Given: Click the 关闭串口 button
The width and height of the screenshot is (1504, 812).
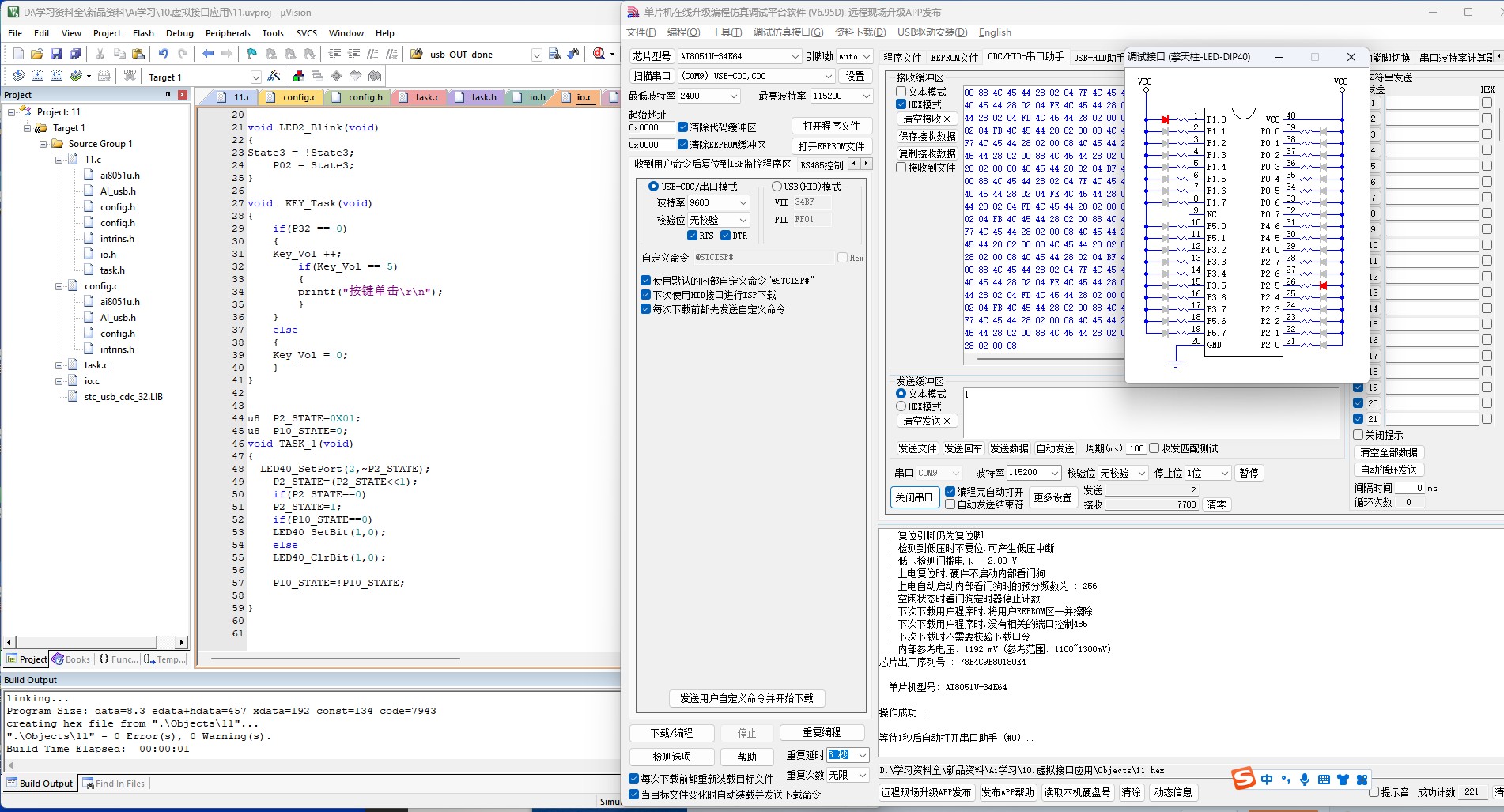Looking at the screenshot, I should point(914,497).
